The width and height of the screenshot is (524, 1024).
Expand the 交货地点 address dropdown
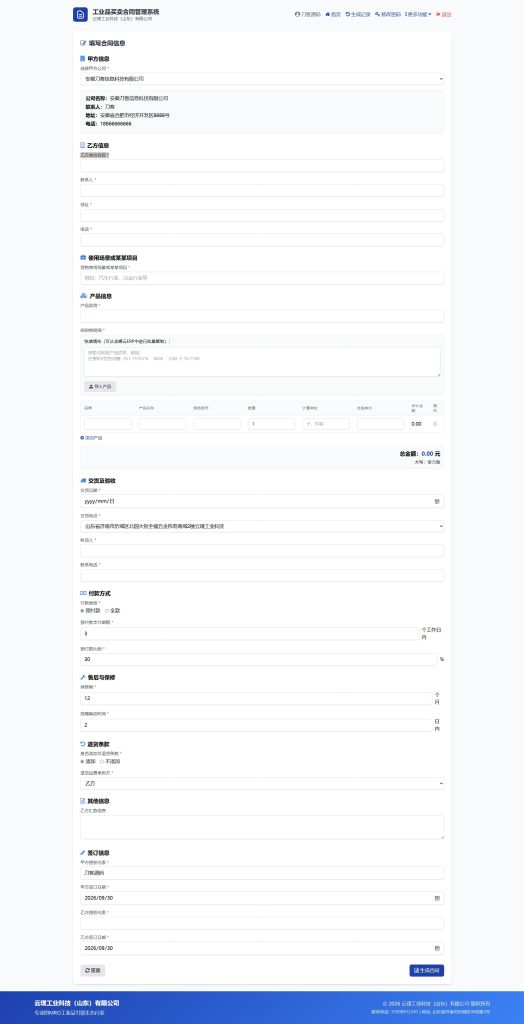coord(262,526)
